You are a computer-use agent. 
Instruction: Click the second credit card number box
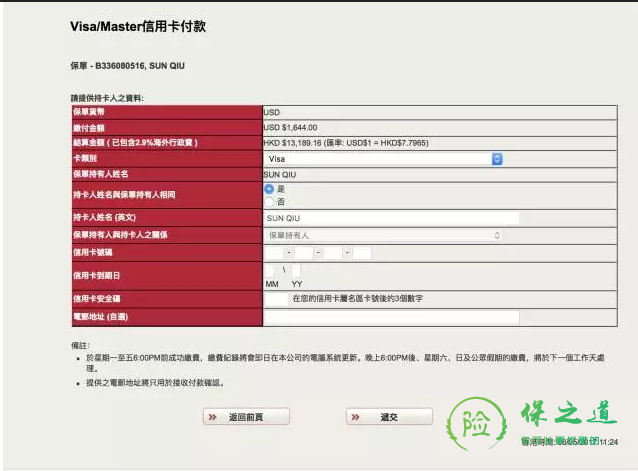pyautogui.click(x=304, y=253)
